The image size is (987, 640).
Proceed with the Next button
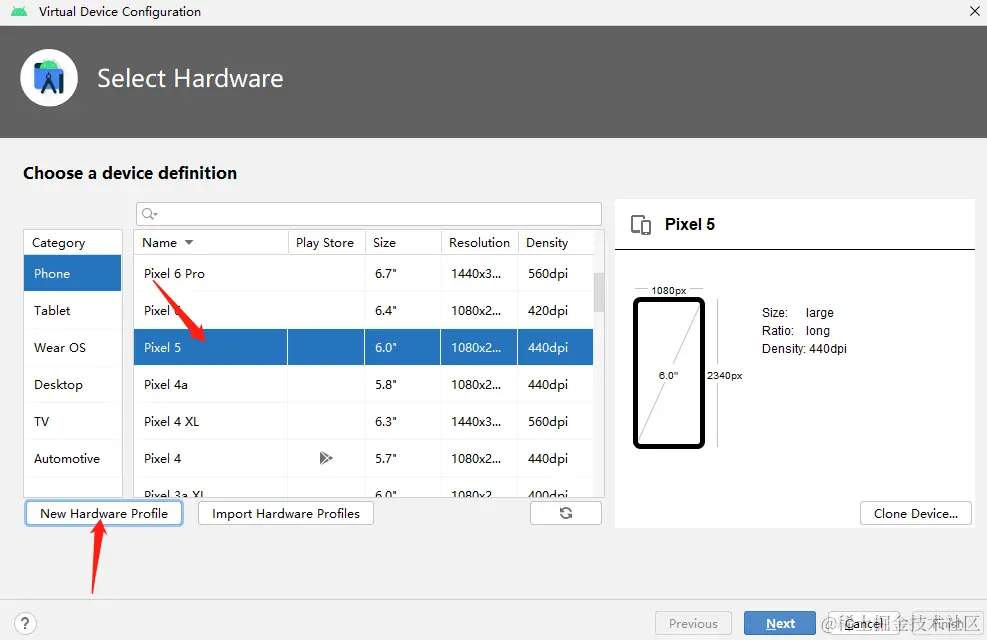[780, 623]
